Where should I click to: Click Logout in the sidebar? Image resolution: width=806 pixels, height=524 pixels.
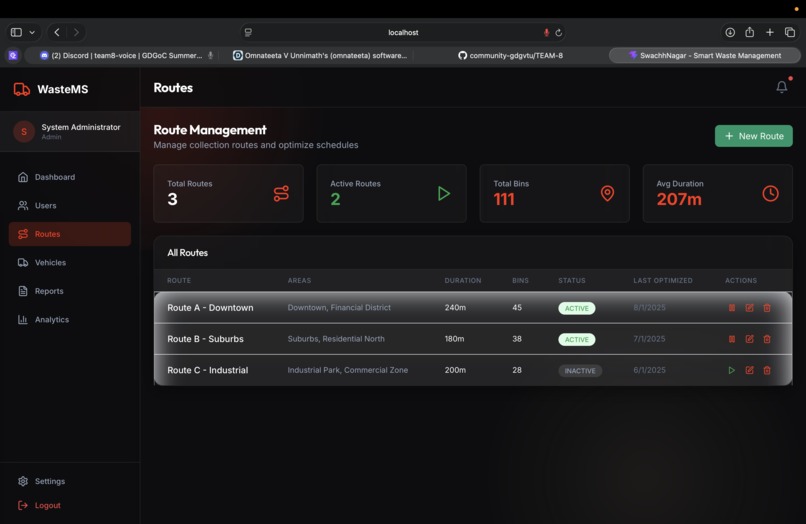click(70, 505)
